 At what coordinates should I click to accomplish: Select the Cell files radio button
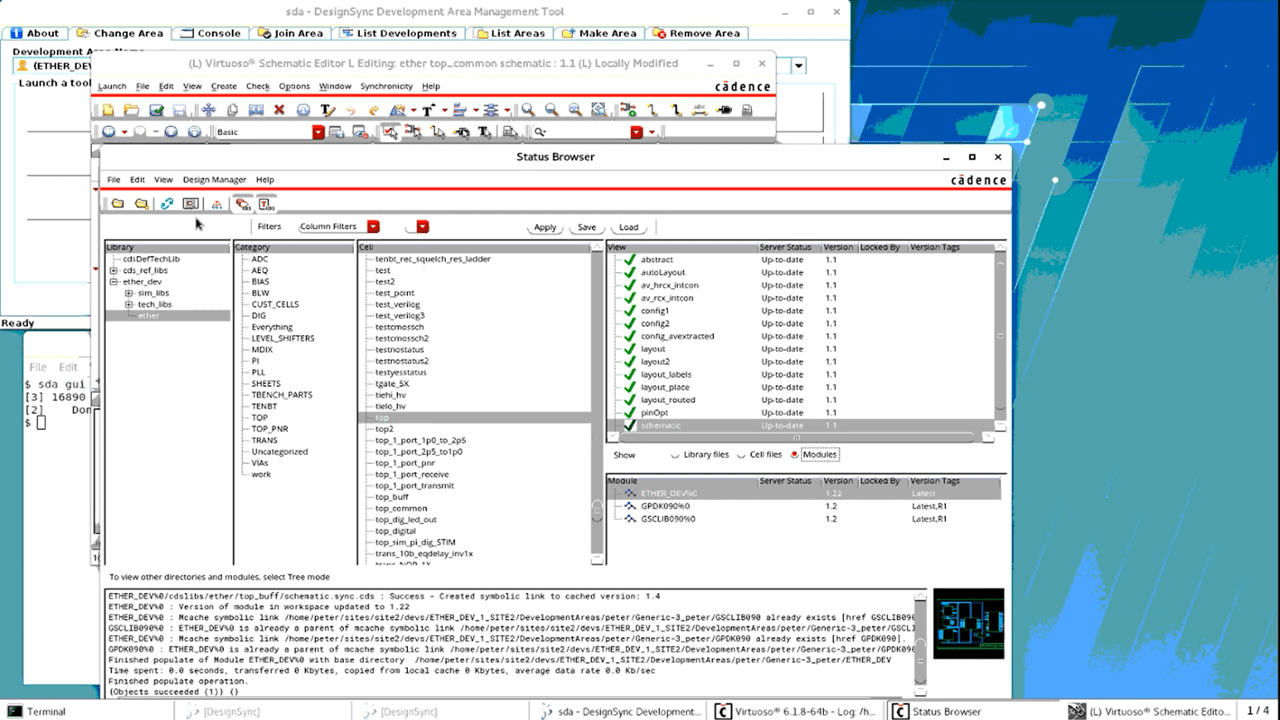[741, 455]
